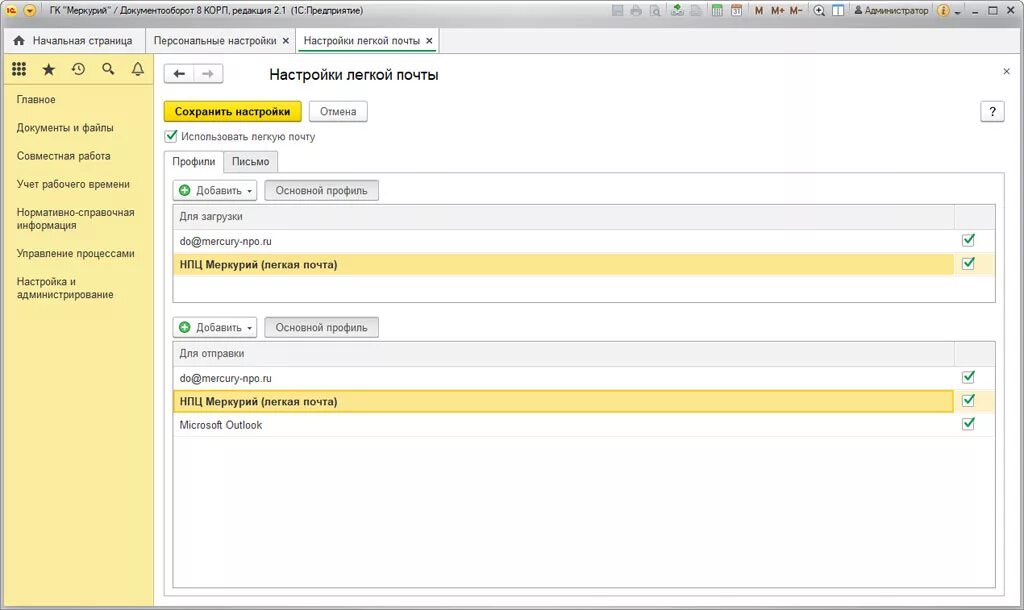Open the calculator icon
Viewport: 1024px width, 610px height.
pyautogui.click(x=717, y=10)
